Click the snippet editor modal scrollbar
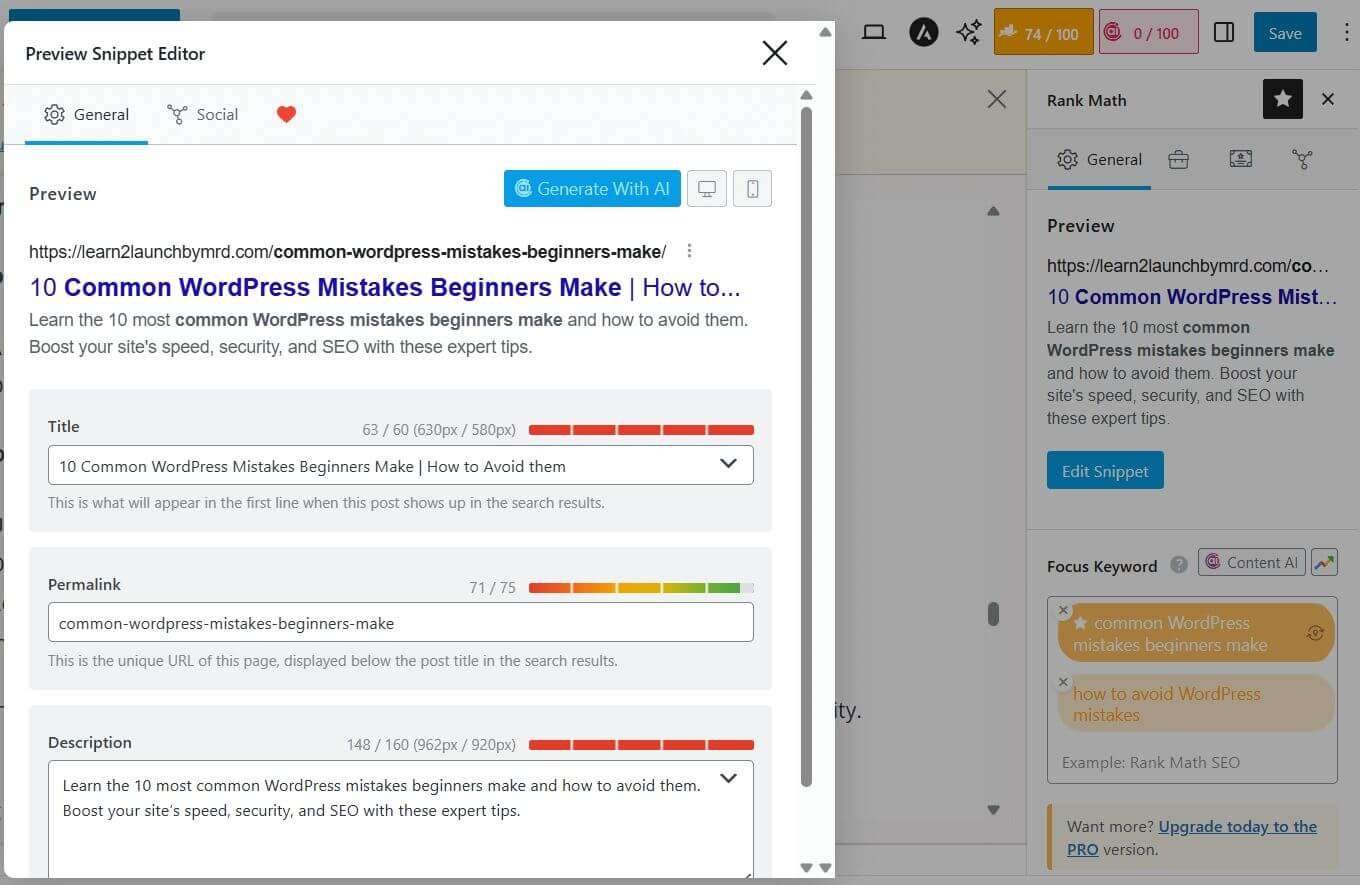 806,445
